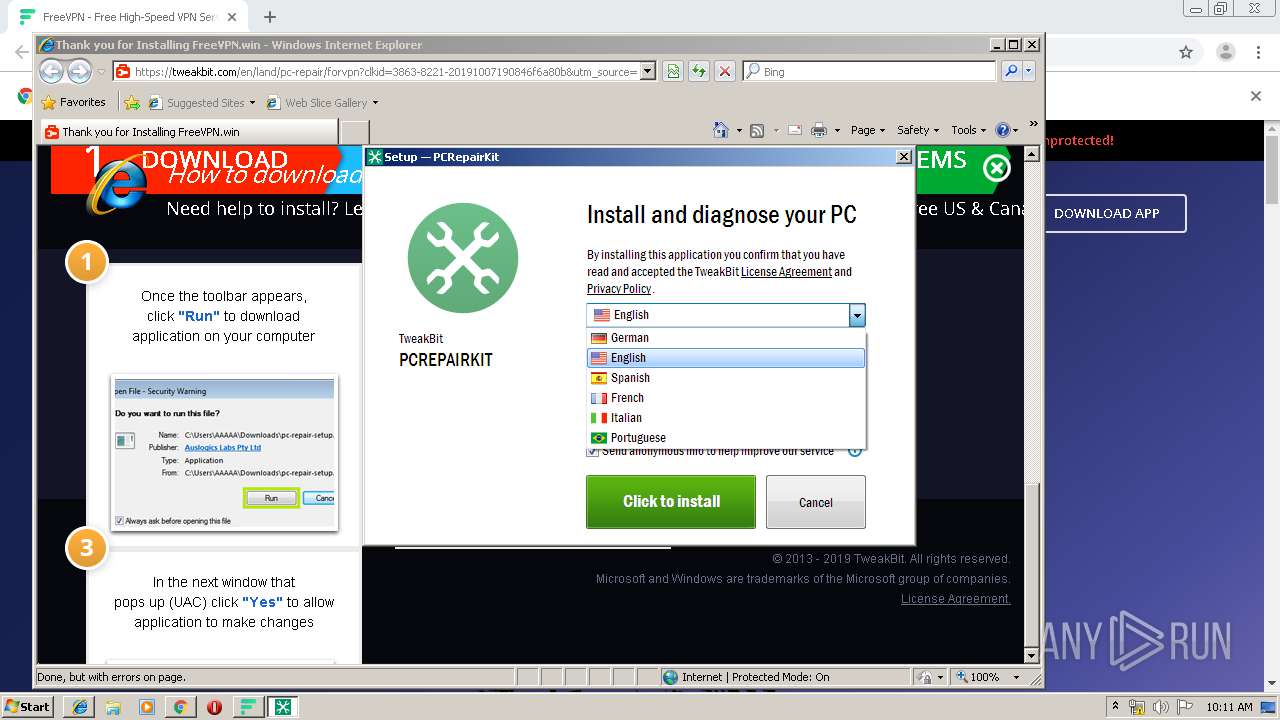Click the IE address bar URL
This screenshot has height=720, width=1280.
click(385, 72)
